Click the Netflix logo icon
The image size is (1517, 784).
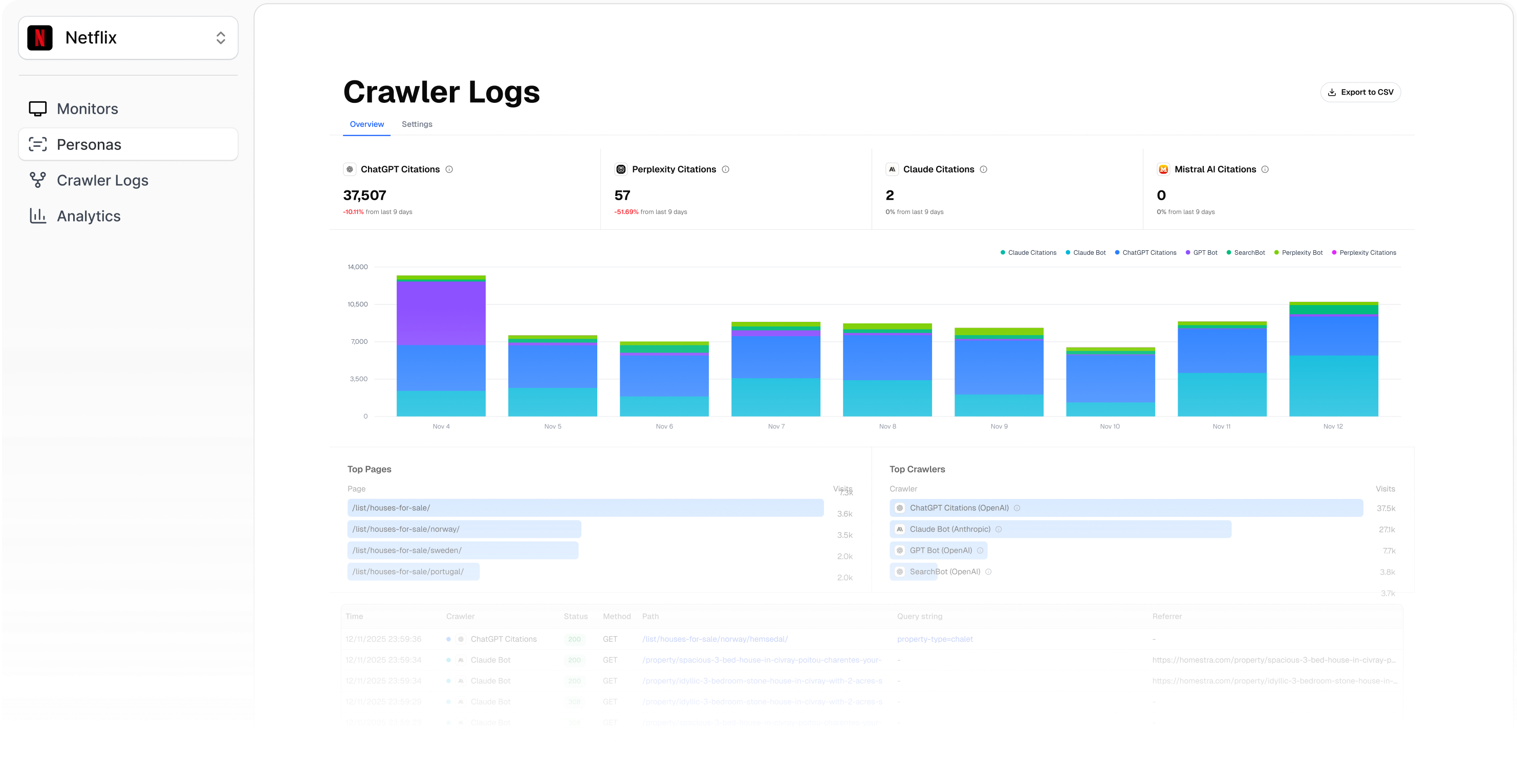[40, 38]
